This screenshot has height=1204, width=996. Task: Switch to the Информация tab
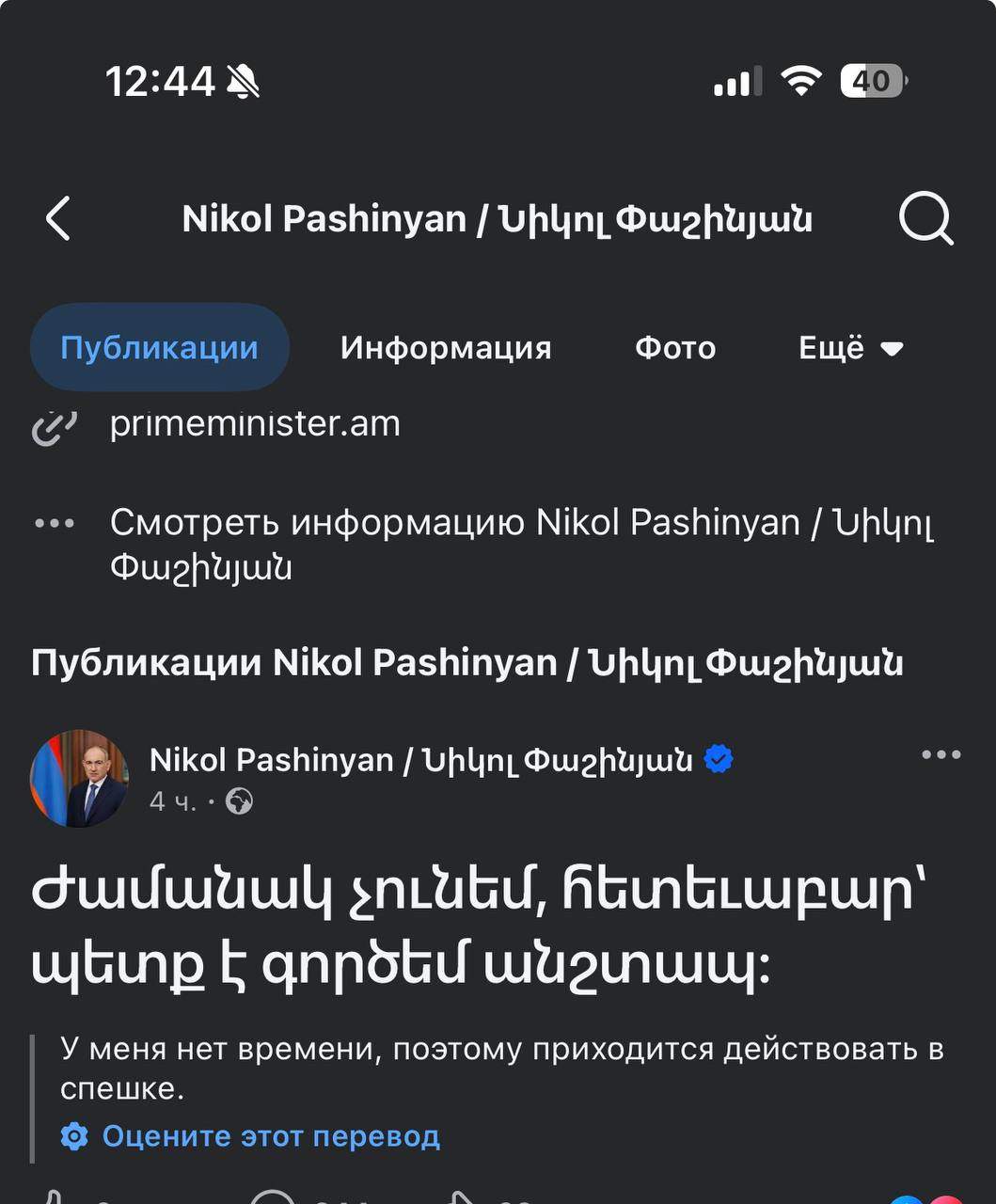pyautogui.click(x=446, y=348)
